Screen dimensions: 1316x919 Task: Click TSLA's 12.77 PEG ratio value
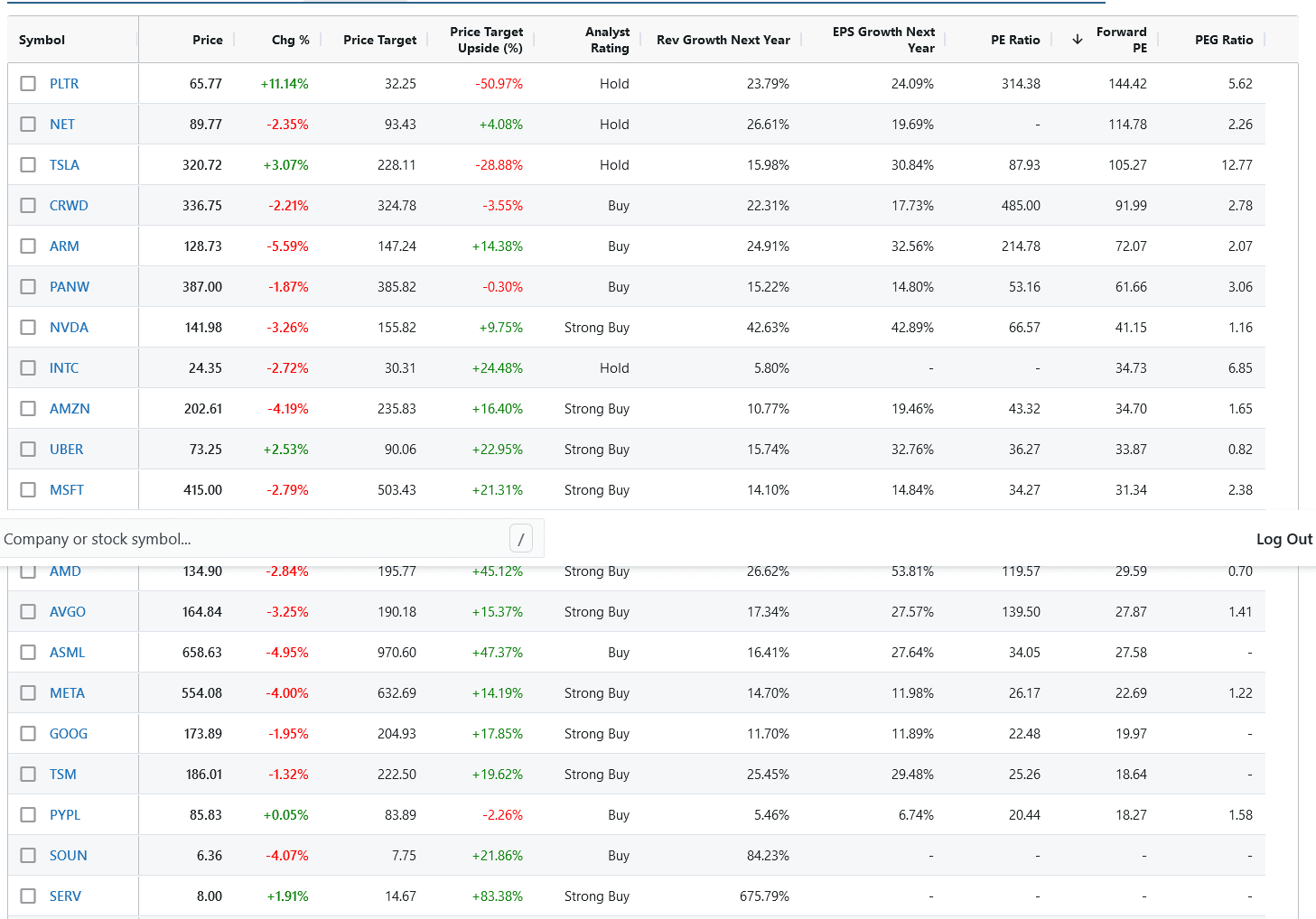click(x=1237, y=164)
